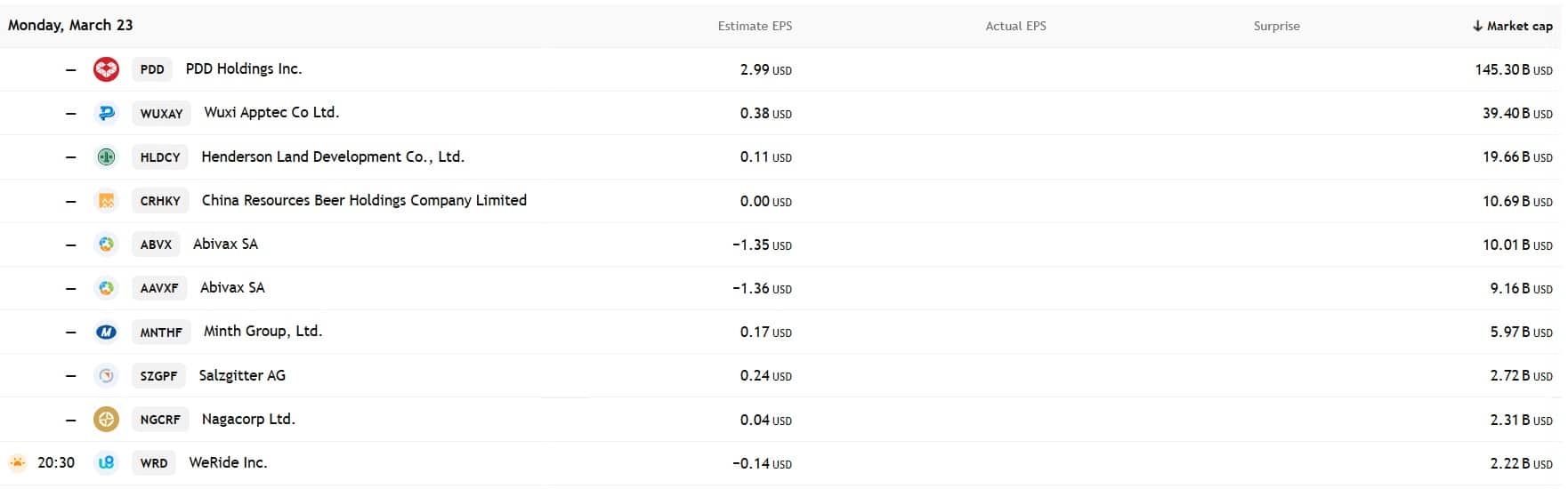Click the ABVX Abivax logo icon
Image resolution: width=1568 pixels, height=489 pixels.
point(106,244)
